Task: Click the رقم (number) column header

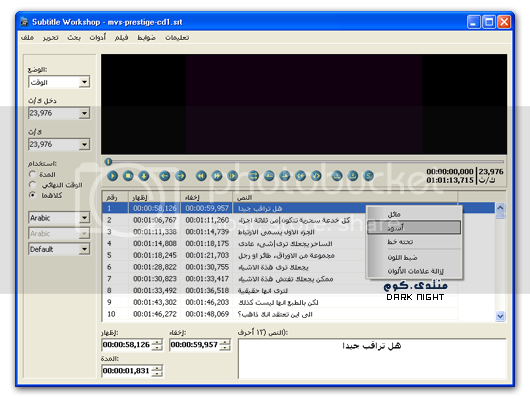Action: [x=115, y=197]
